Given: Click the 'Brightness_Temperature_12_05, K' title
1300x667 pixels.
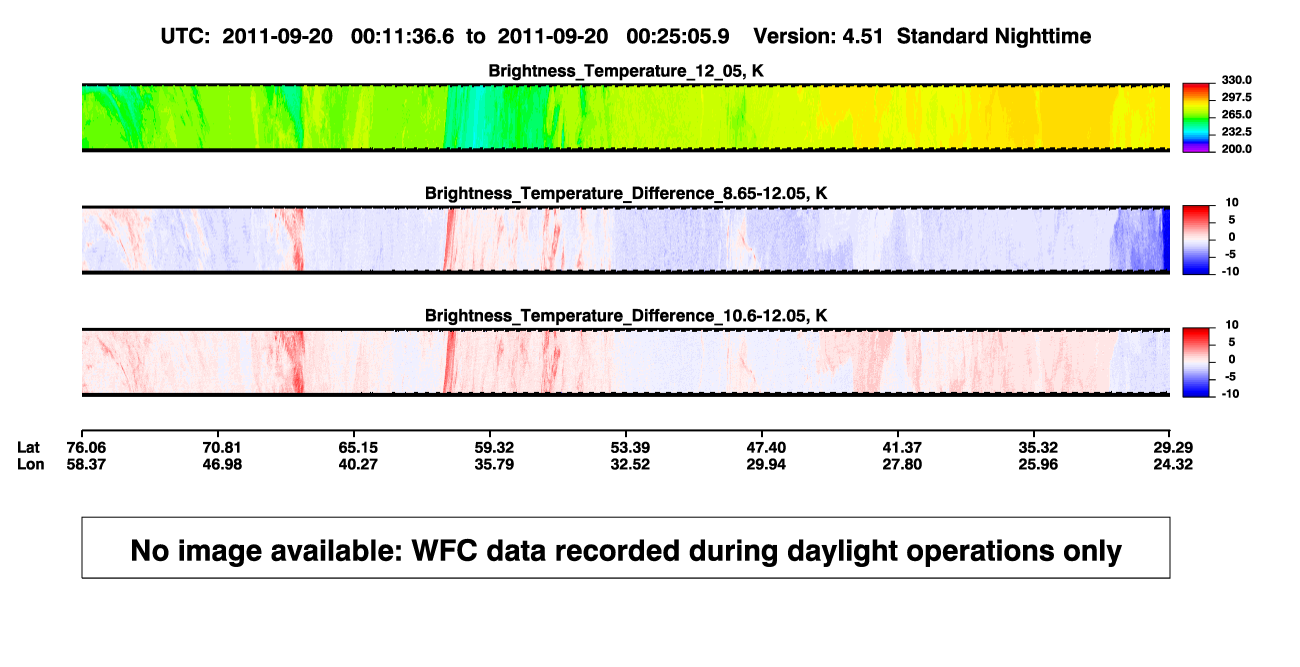Looking at the screenshot, I should click(625, 71).
